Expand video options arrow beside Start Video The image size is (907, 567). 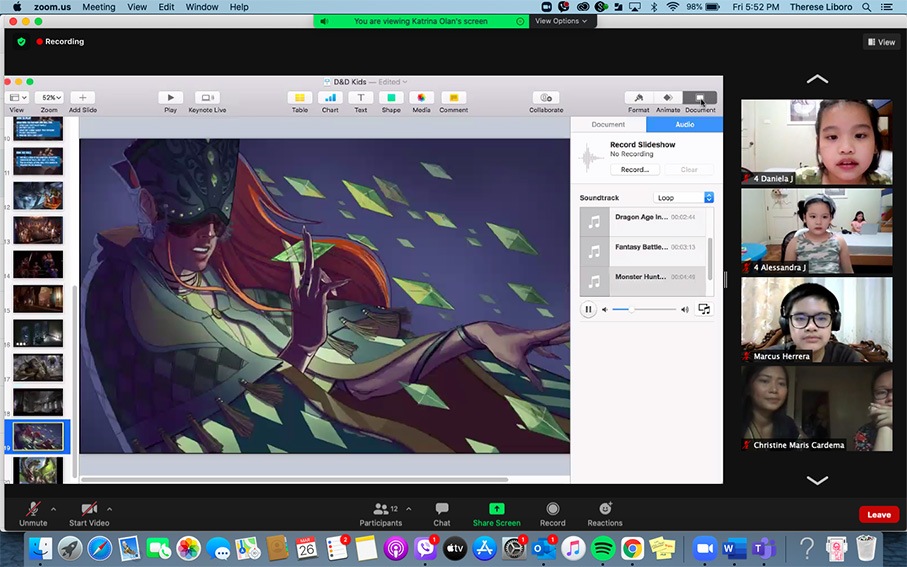109,509
